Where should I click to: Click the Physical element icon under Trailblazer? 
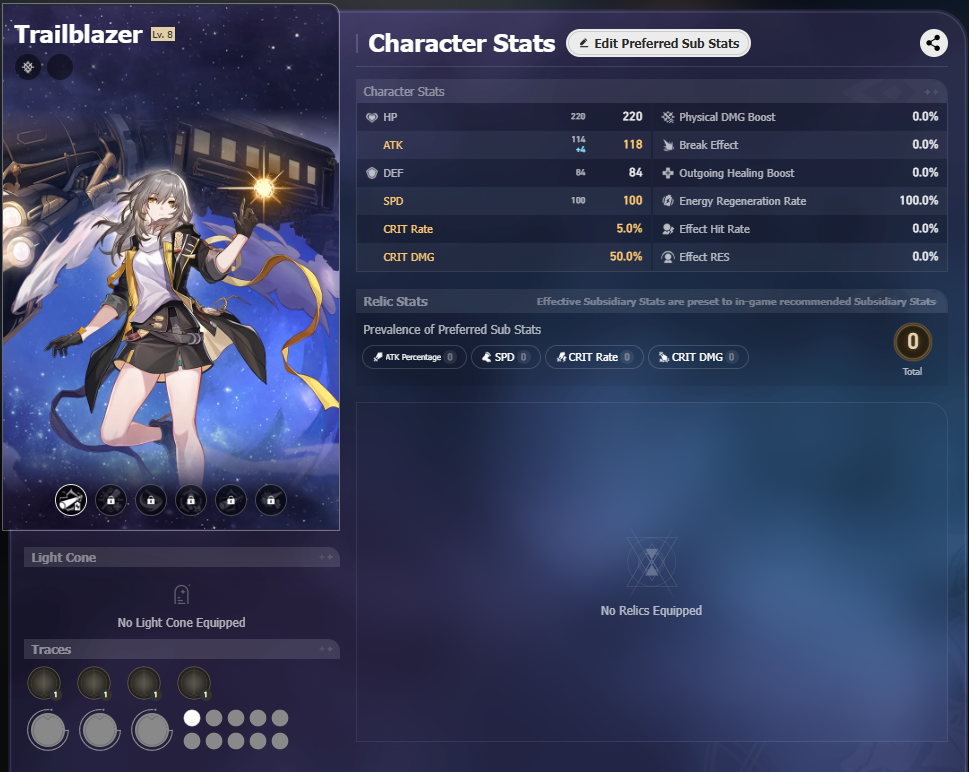[x=28, y=67]
